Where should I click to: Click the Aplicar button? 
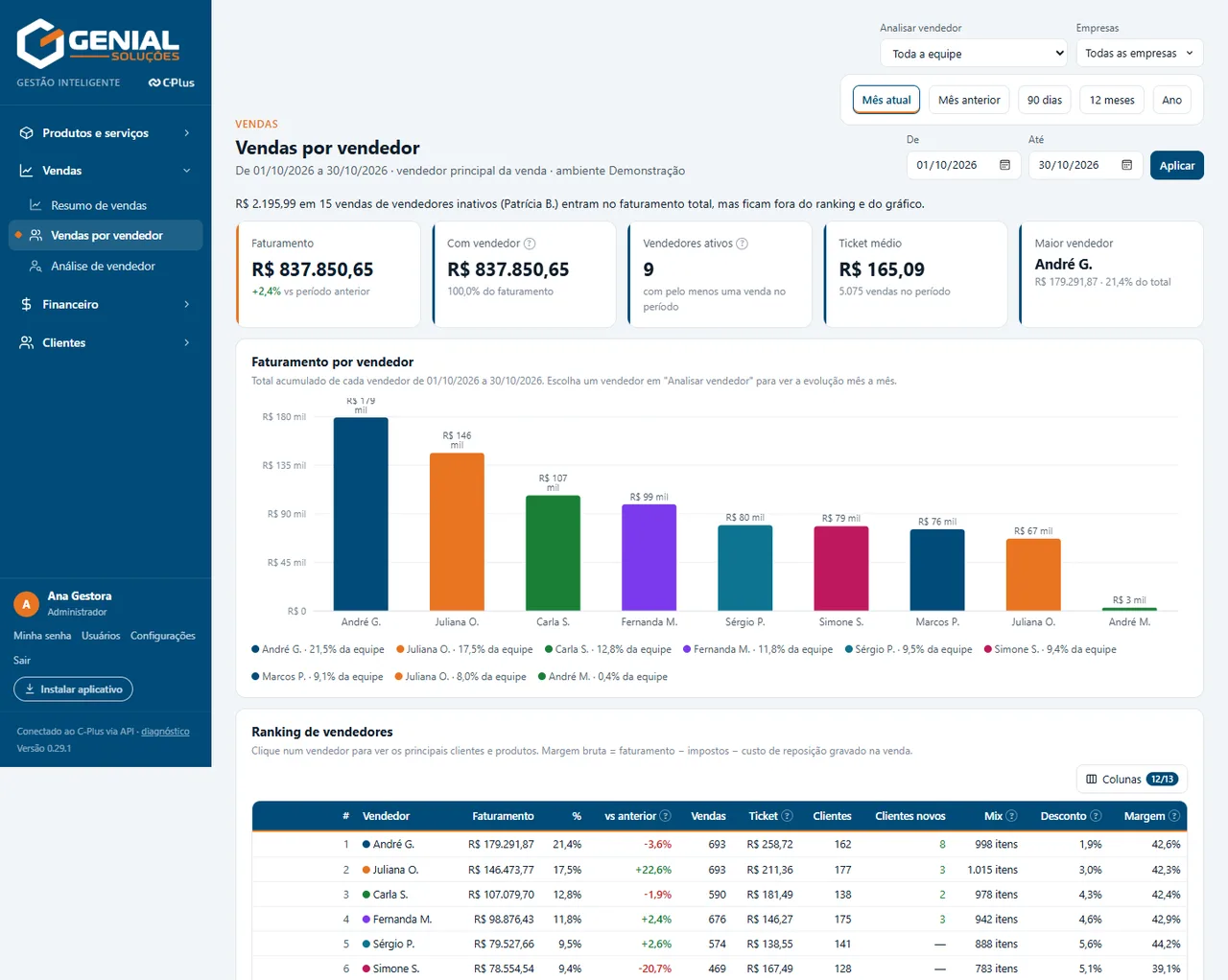(1177, 165)
